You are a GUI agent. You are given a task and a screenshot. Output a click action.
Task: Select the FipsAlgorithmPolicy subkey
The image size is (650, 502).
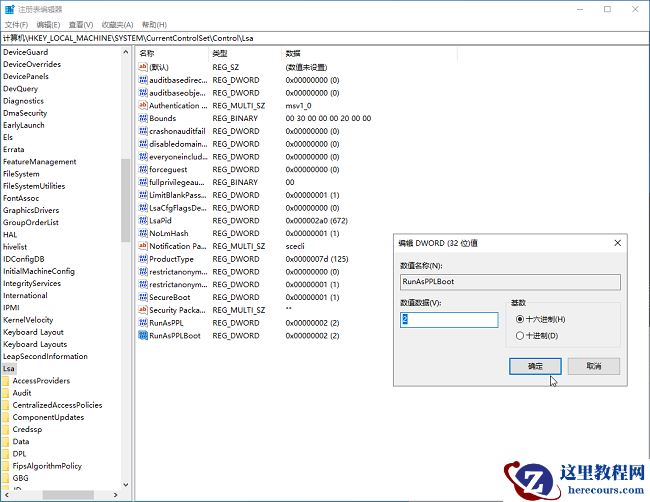click(47, 466)
